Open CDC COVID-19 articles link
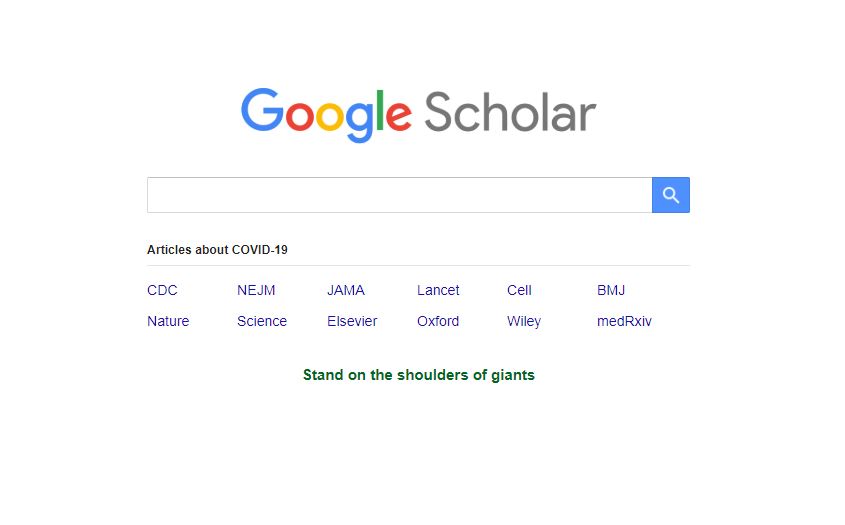This screenshot has width=845, height=525. pyautogui.click(x=162, y=290)
